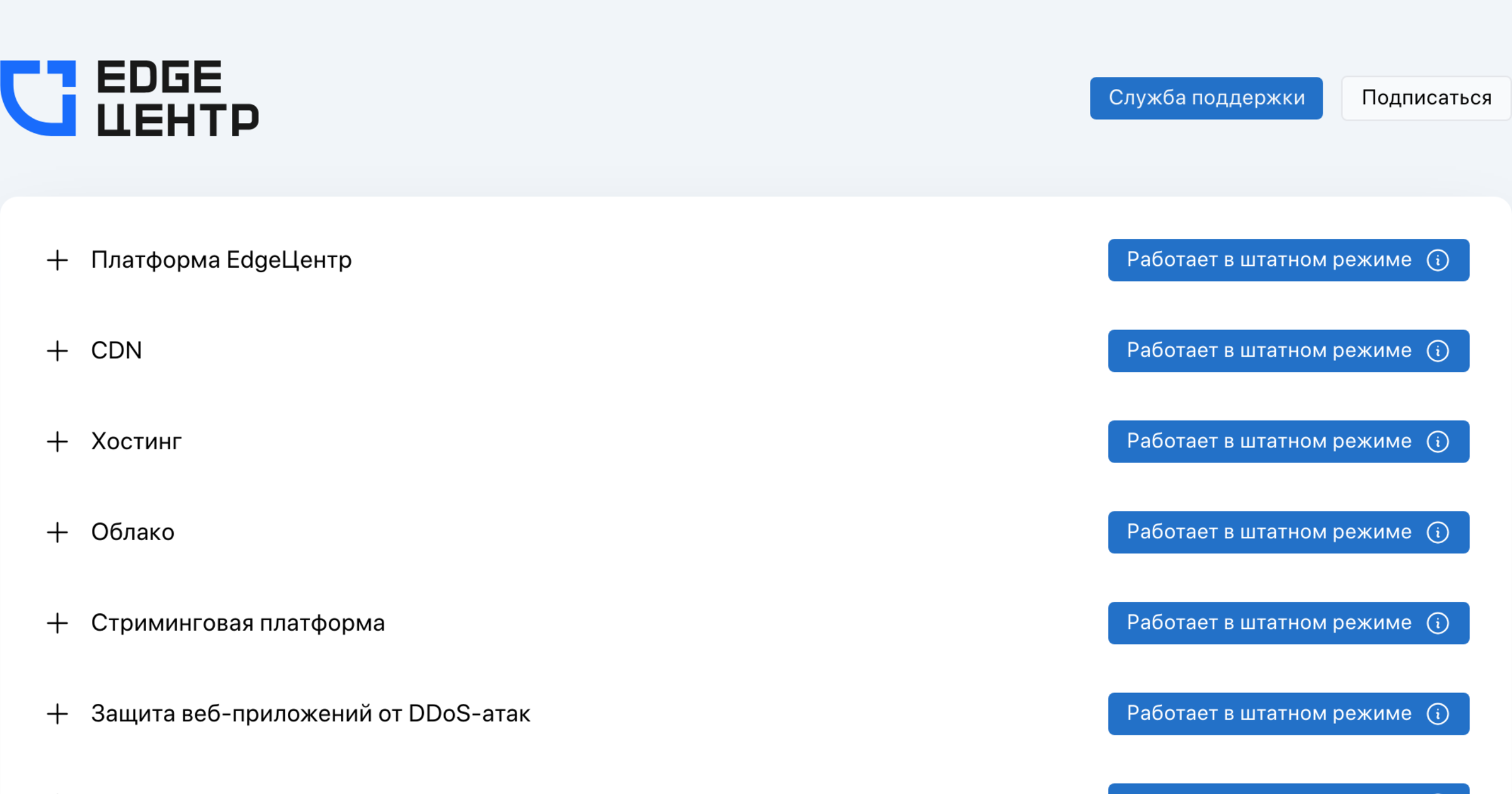Open Служба поддержки support page
Image resolution: width=1512 pixels, height=794 pixels.
1206,98
